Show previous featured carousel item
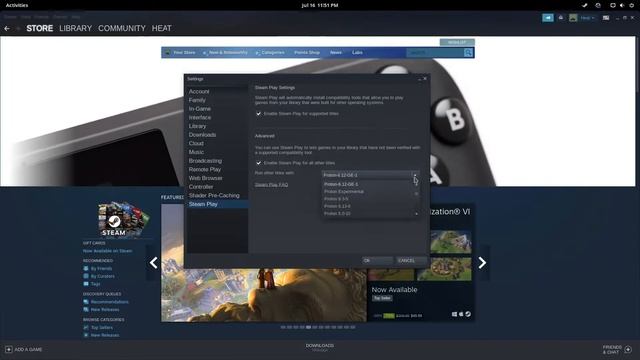This screenshot has height=360, width=640. (x=153, y=262)
